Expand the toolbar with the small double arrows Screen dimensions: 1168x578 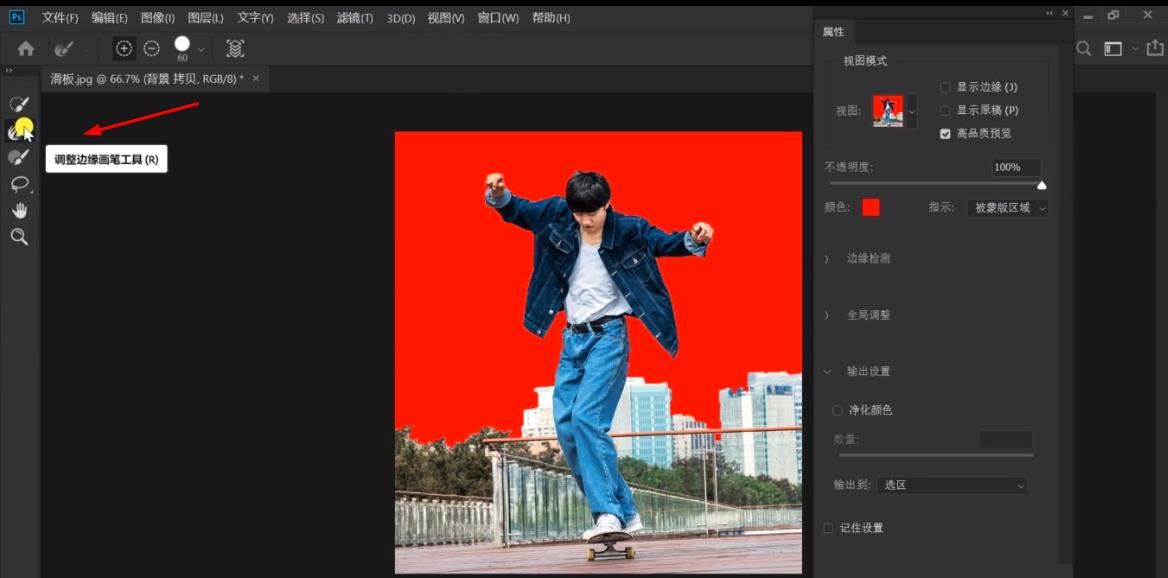point(9,70)
